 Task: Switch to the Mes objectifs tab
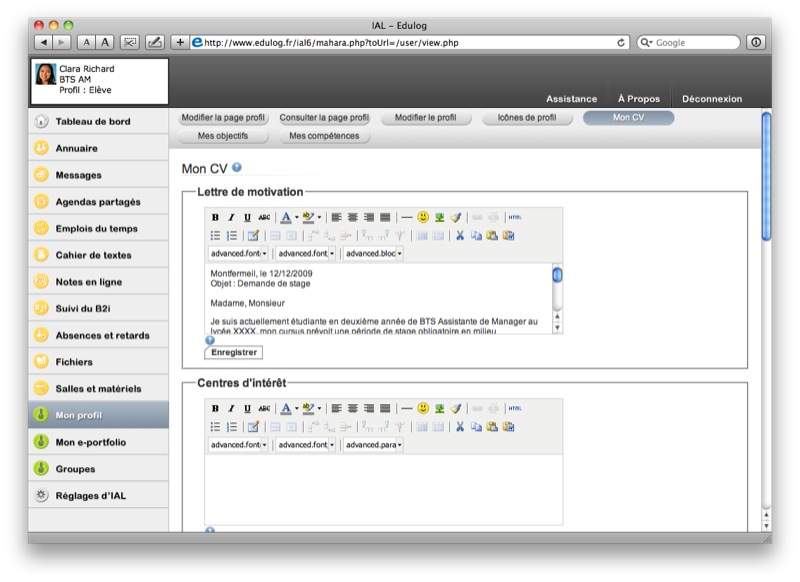223,136
